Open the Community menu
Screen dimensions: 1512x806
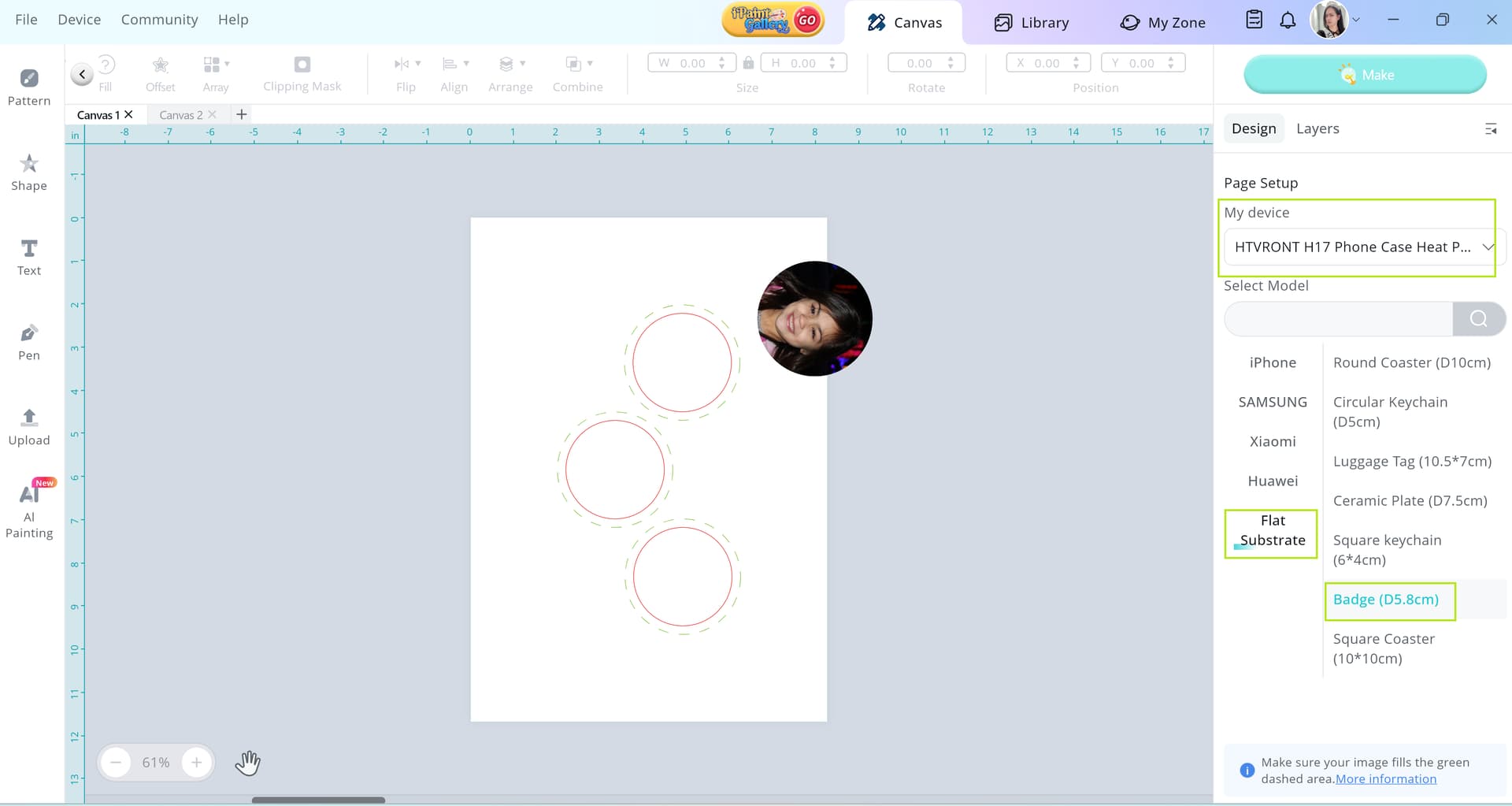159,20
